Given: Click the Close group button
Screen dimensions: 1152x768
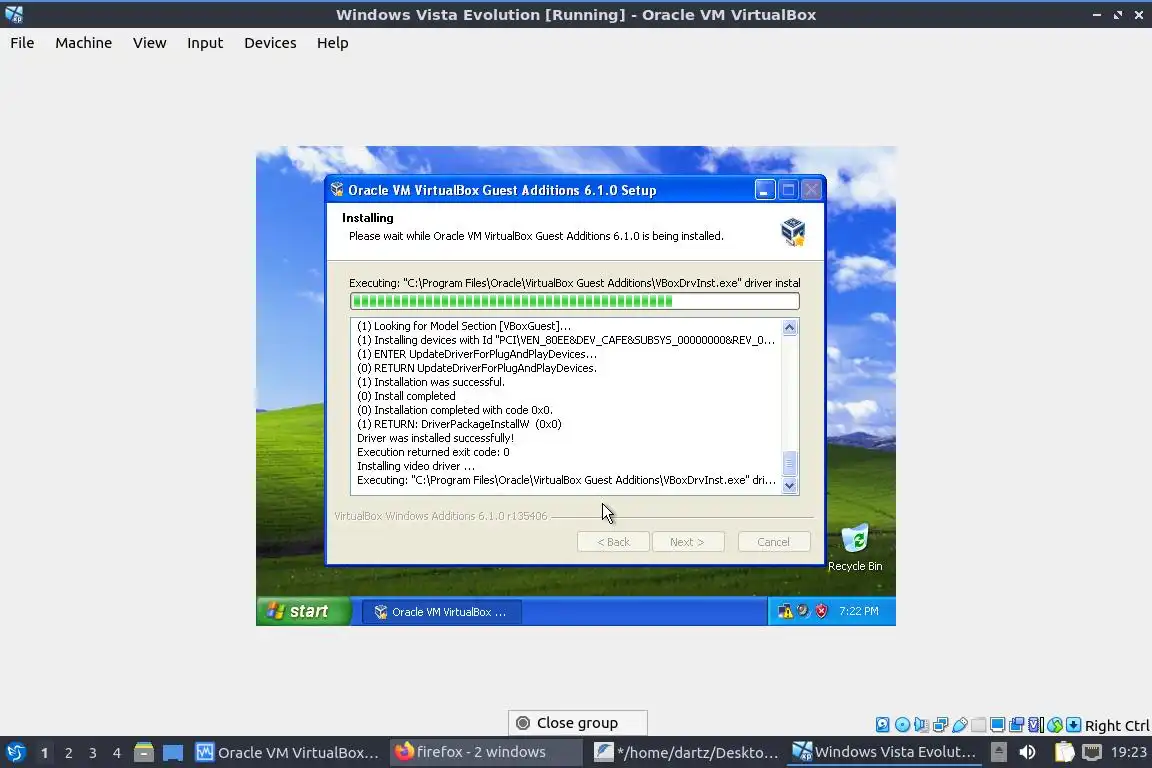Looking at the screenshot, I should click(x=577, y=722).
